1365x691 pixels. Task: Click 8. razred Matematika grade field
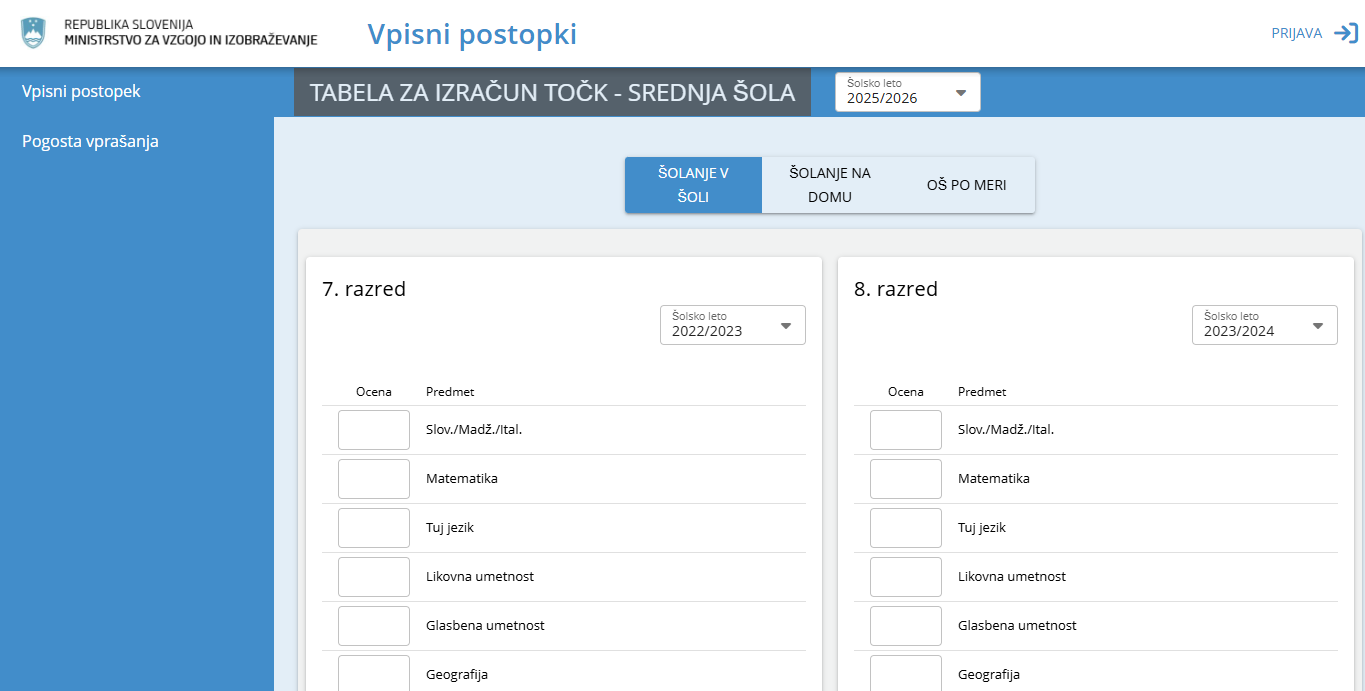click(x=906, y=479)
